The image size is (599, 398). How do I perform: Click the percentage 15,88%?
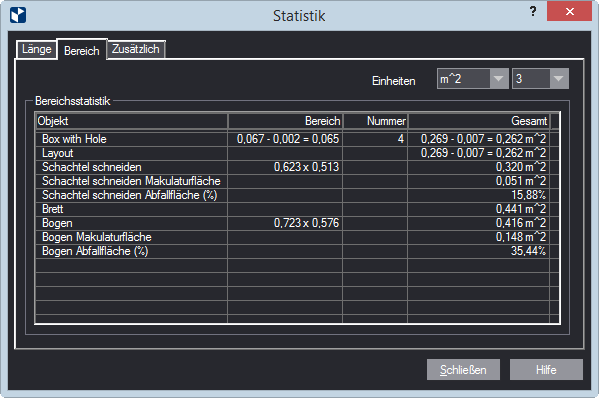click(529, 195)
